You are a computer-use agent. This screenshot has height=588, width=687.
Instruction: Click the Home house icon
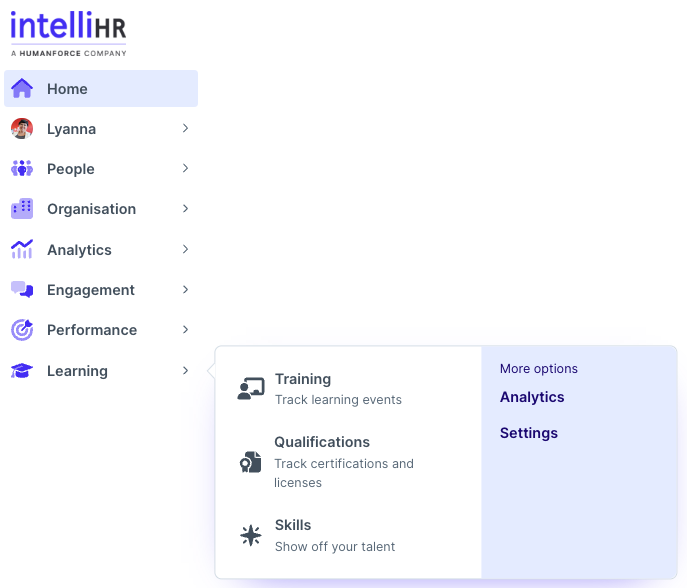pyautogui.click(x=22, y=89)
